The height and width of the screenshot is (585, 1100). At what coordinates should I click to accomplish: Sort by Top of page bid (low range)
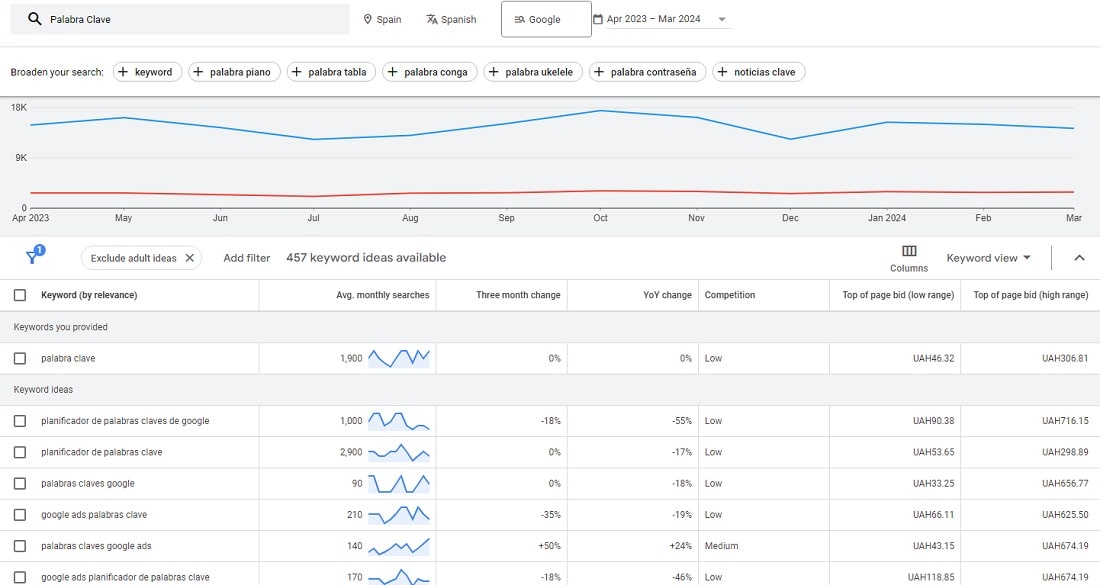pos(898,295)
